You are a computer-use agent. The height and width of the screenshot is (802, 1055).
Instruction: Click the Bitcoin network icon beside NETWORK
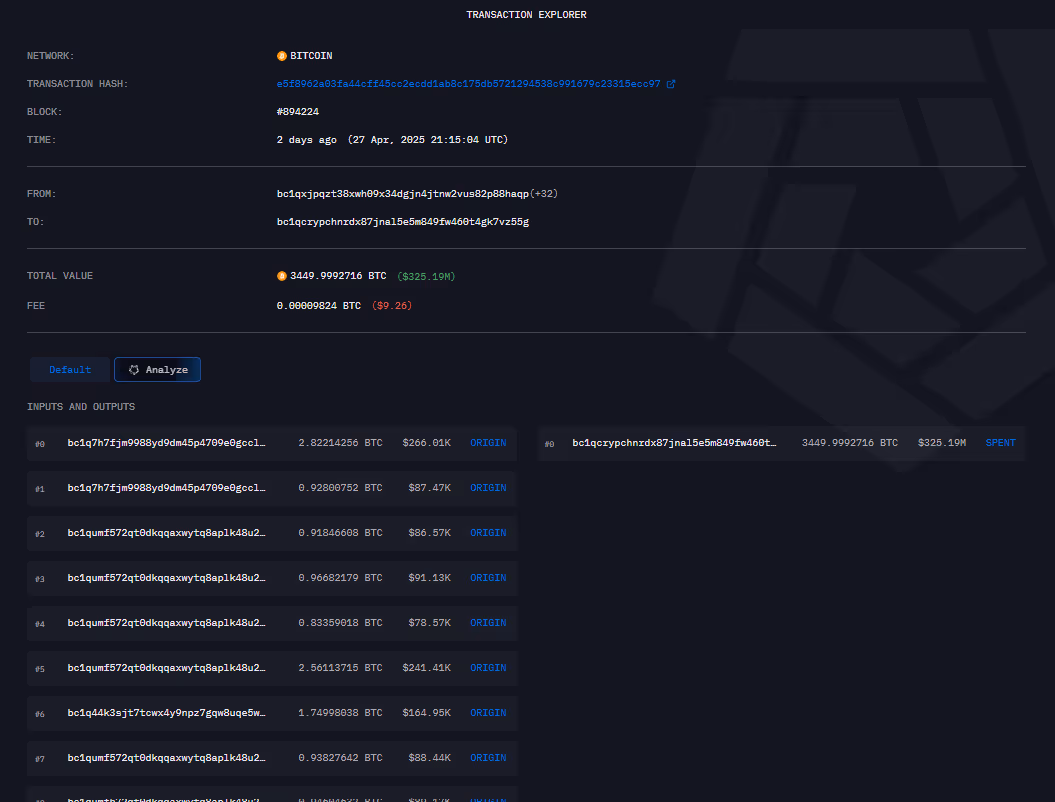pos(282,56)
